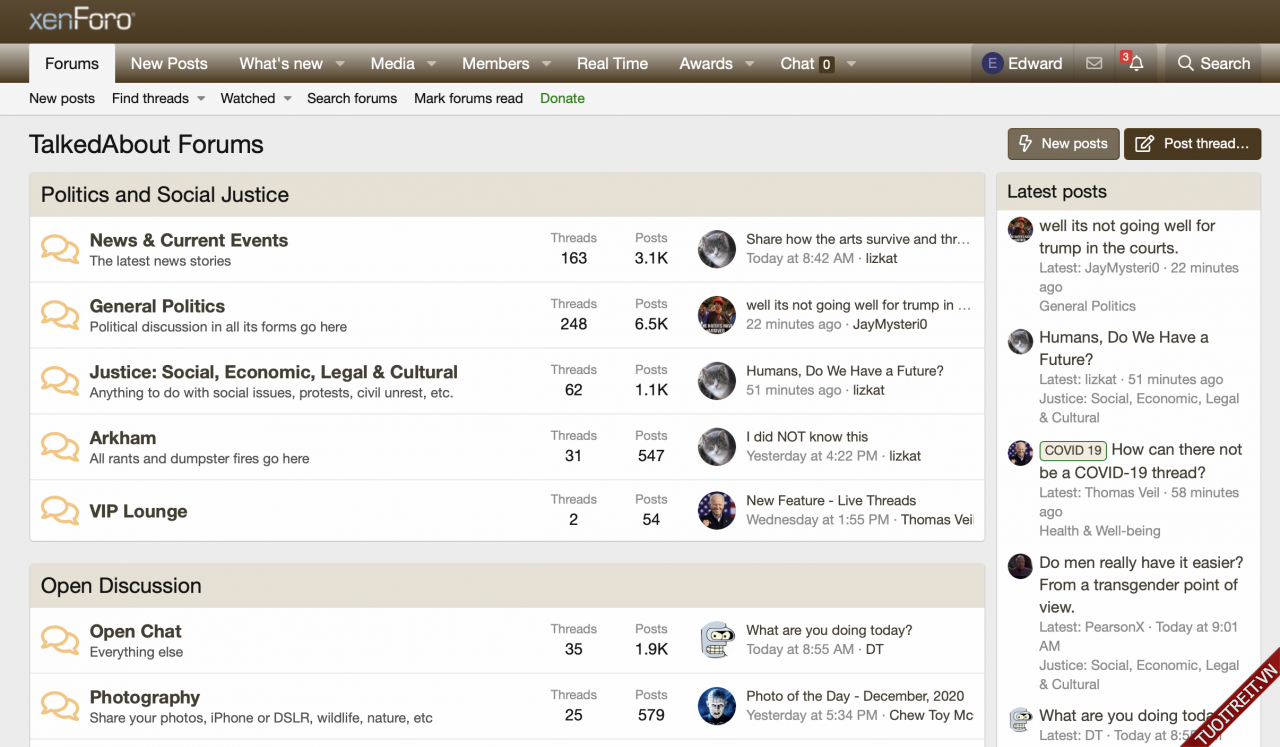
Task: Expand the What's new dropdown arrow
Action: tap(340, 63)
